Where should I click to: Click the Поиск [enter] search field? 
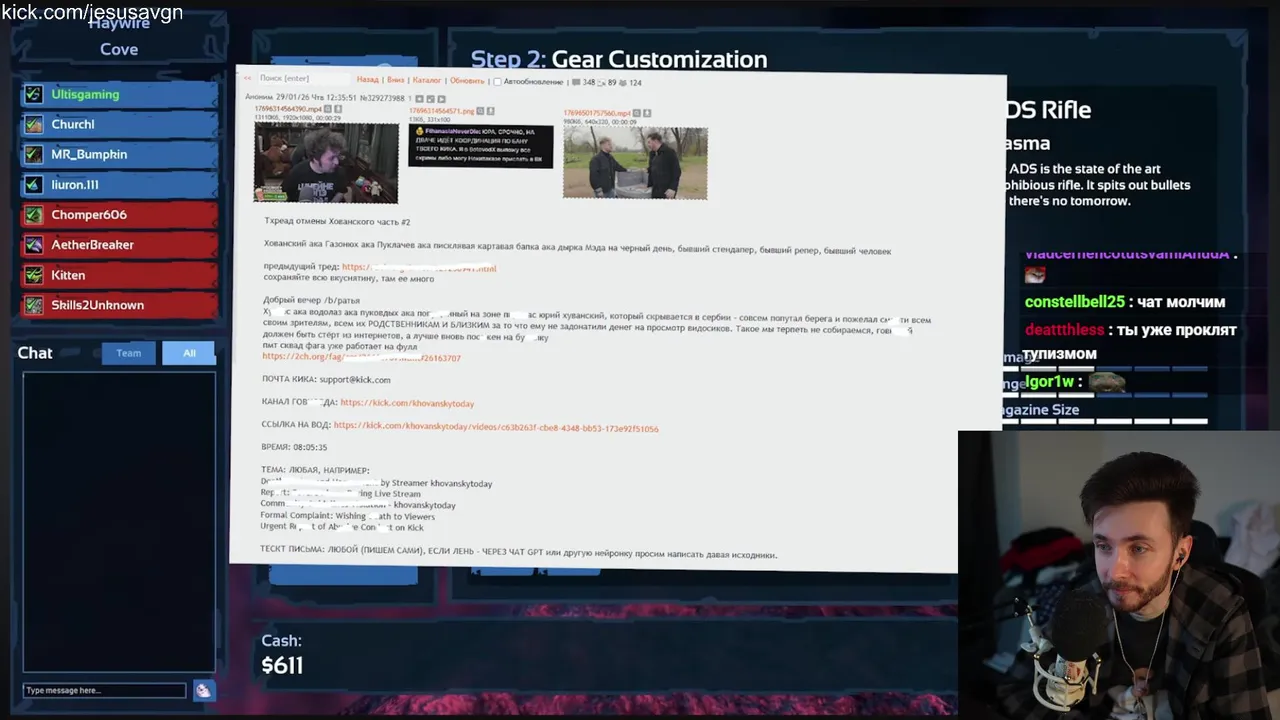pos(305,78)
